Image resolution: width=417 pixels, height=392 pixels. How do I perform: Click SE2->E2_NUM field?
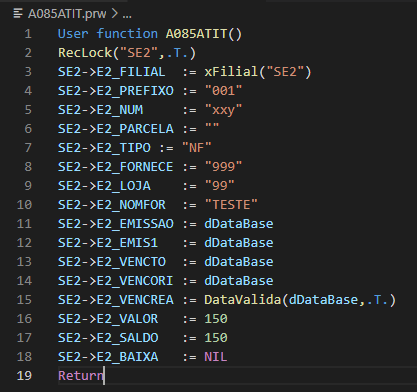pyautogui.click(x=100, y=110)
